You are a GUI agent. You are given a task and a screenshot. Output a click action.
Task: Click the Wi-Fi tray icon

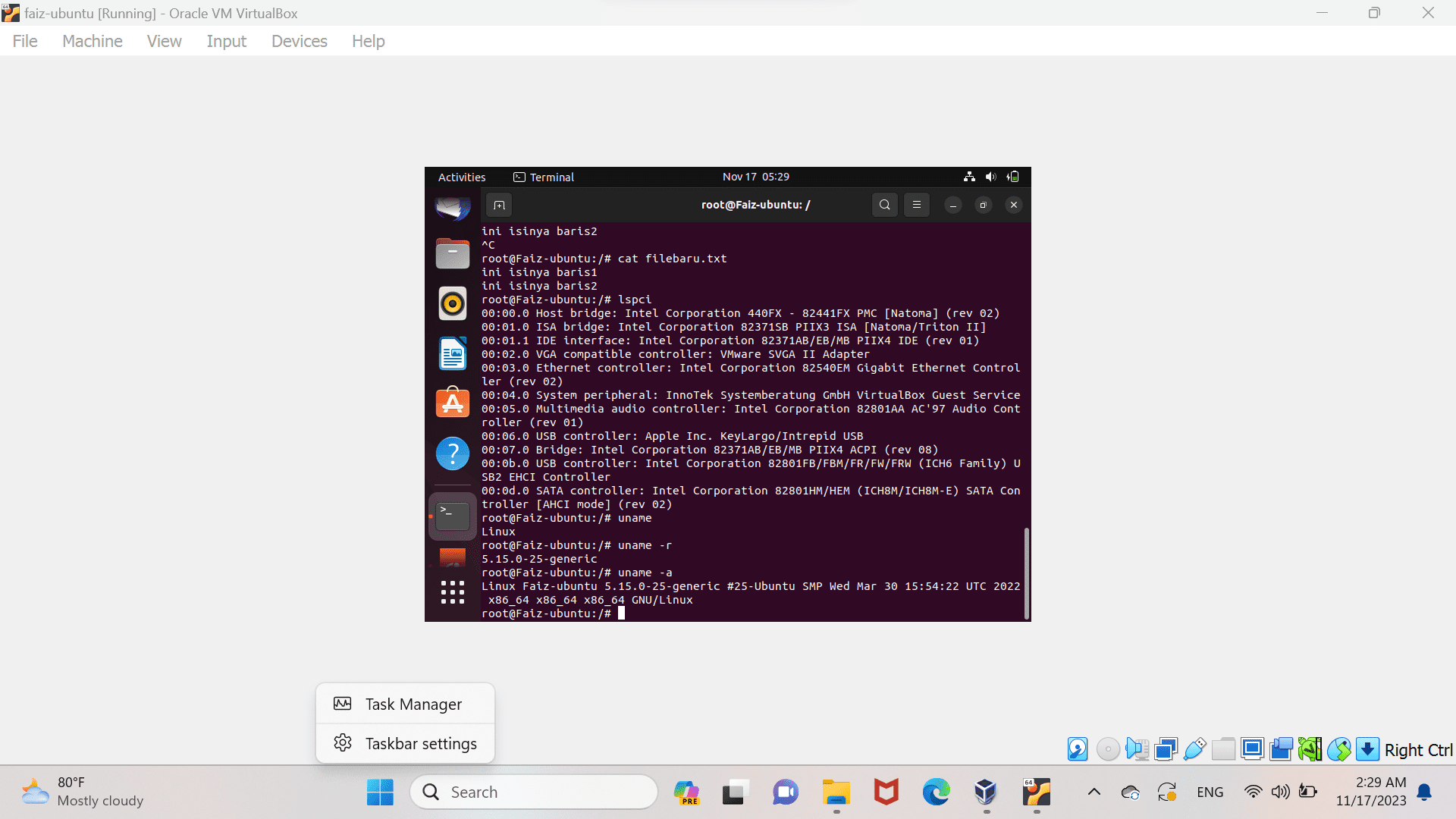(x=1254, y=792)
